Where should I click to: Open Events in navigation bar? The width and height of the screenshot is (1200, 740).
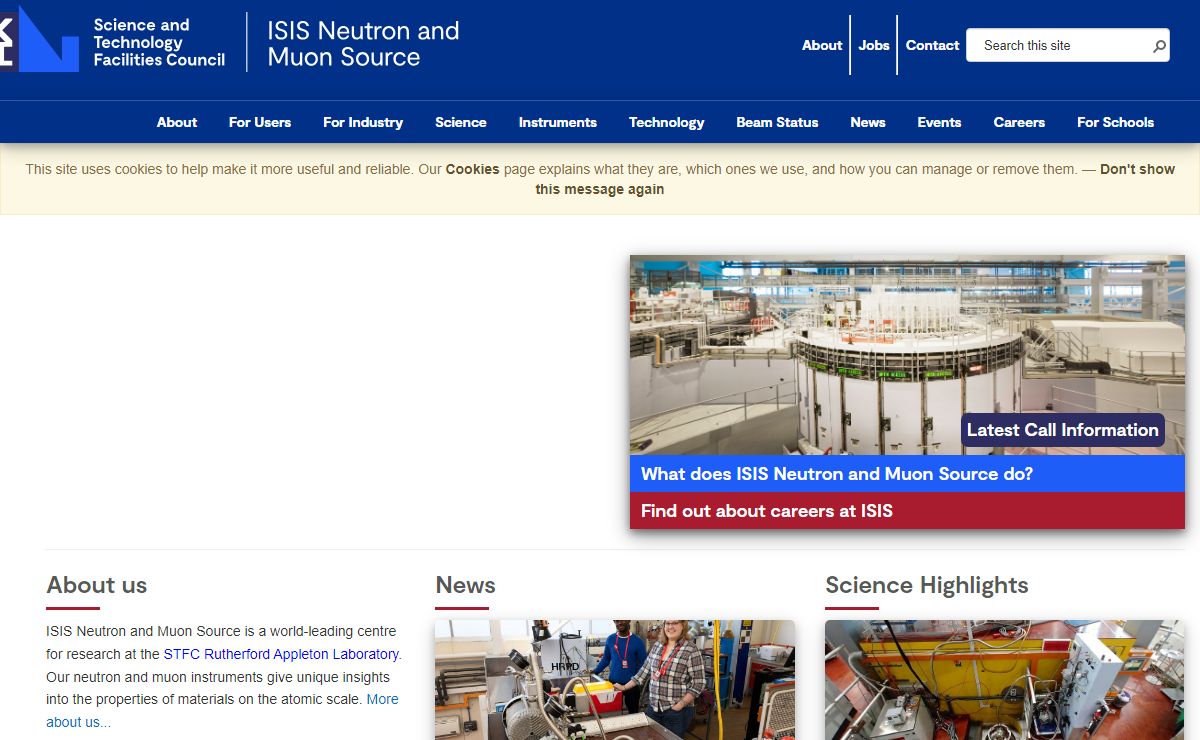point(939,122)
